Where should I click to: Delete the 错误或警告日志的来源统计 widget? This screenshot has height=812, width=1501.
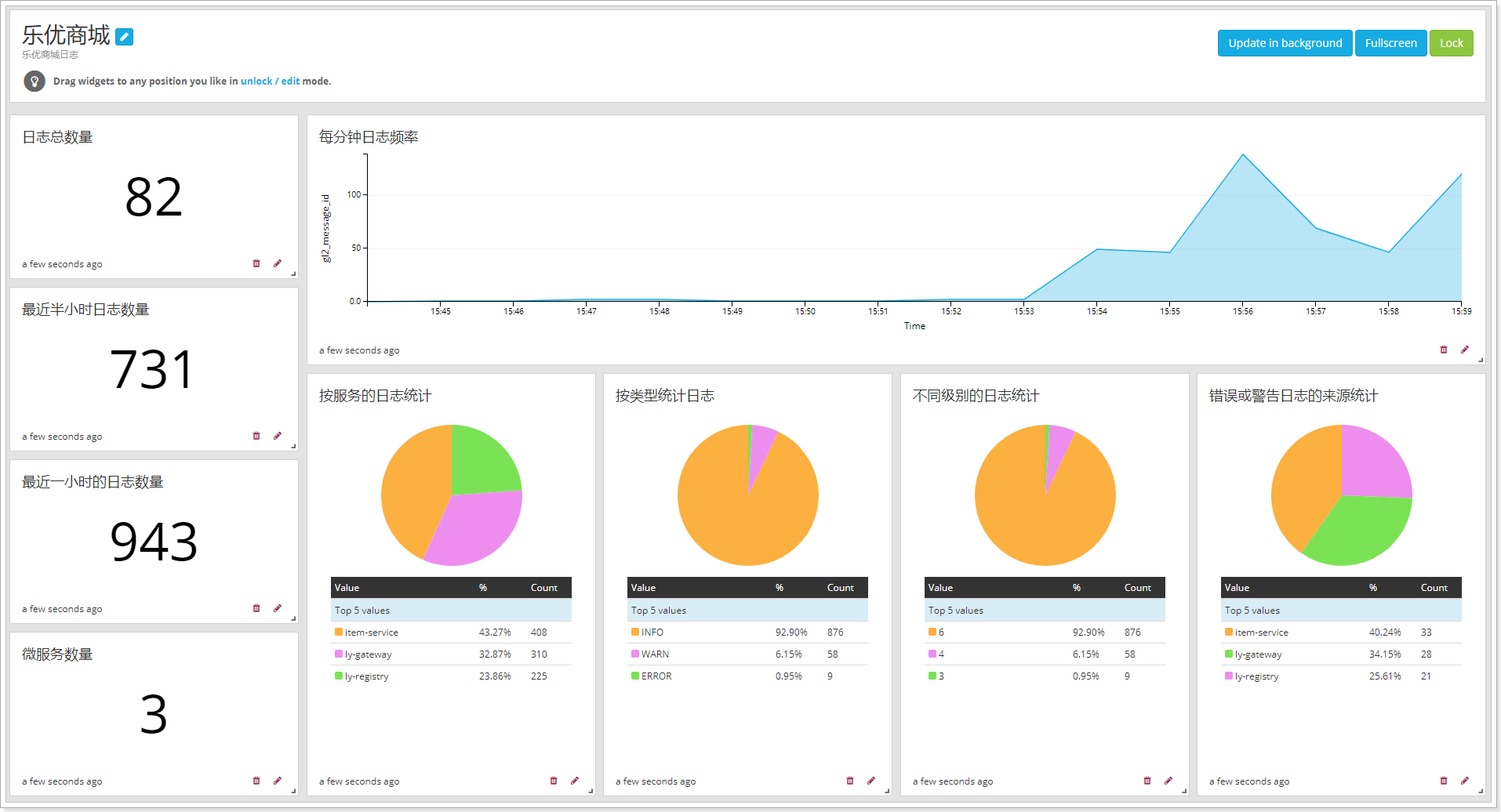[1444, 781]
